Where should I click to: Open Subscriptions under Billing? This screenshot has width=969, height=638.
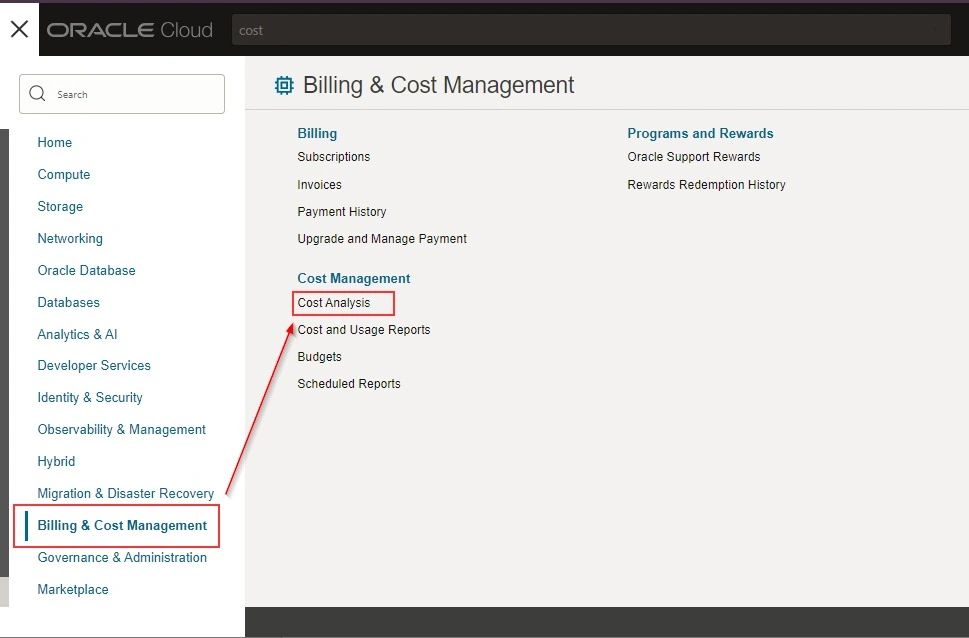[x=334, y=157]
